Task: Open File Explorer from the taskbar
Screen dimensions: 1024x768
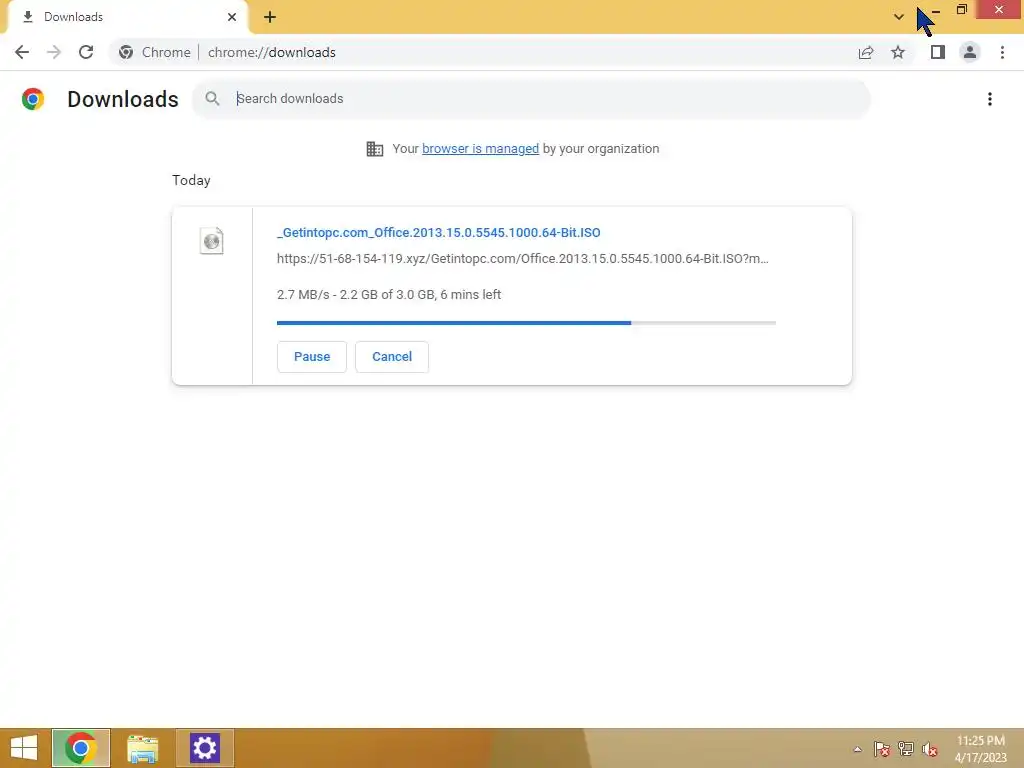Action: 142,748
